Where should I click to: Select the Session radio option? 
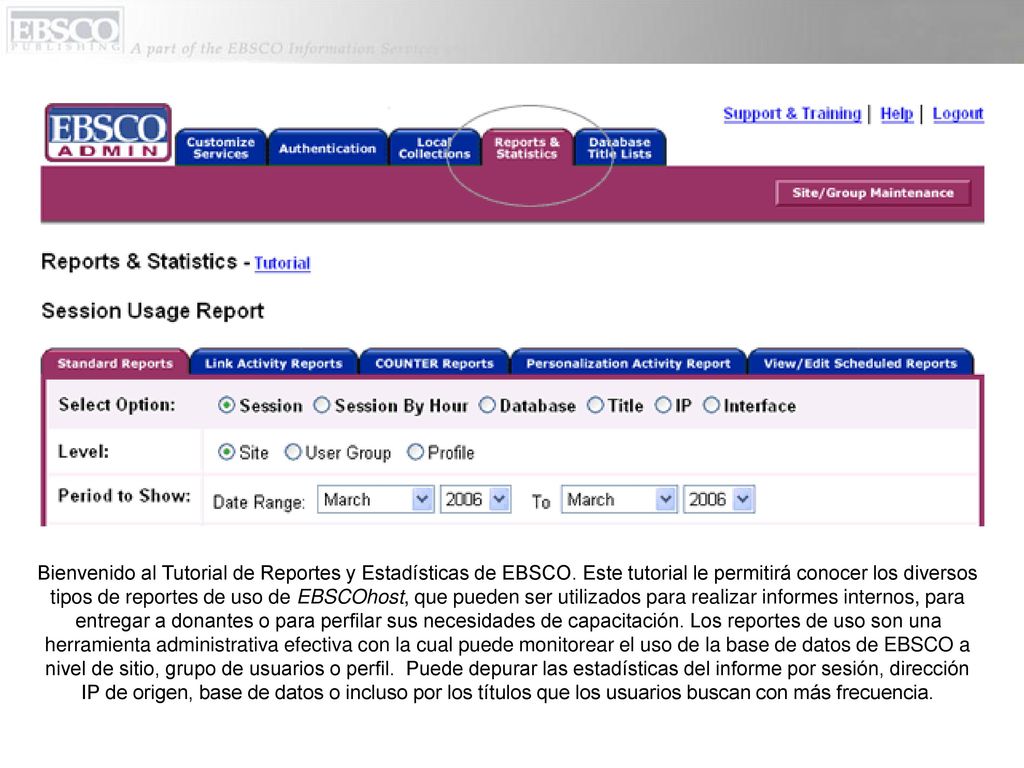tap(226, 406)
